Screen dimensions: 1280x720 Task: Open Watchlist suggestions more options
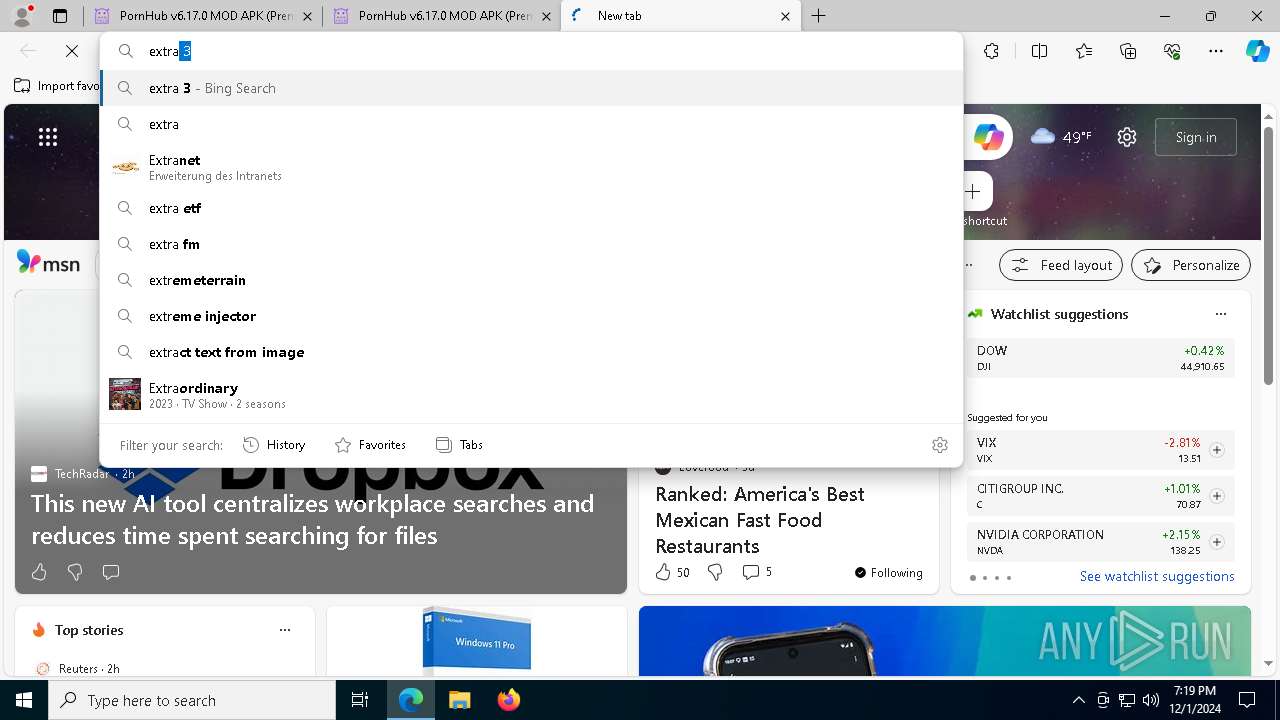pos(1220,314)
